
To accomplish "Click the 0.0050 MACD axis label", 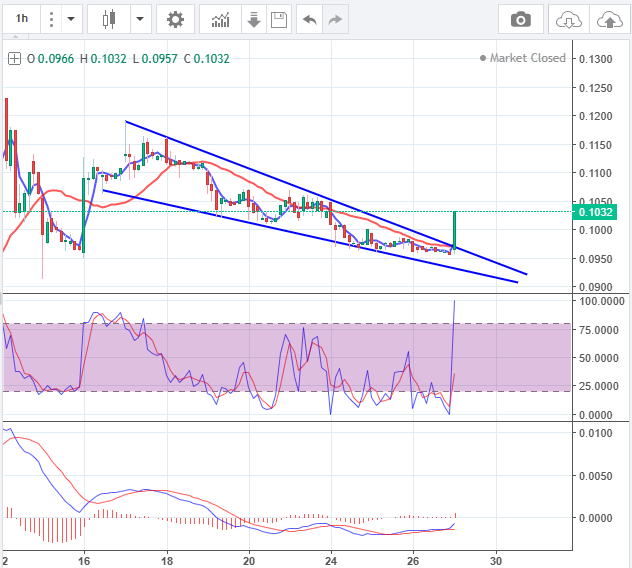I will point(595,476).
